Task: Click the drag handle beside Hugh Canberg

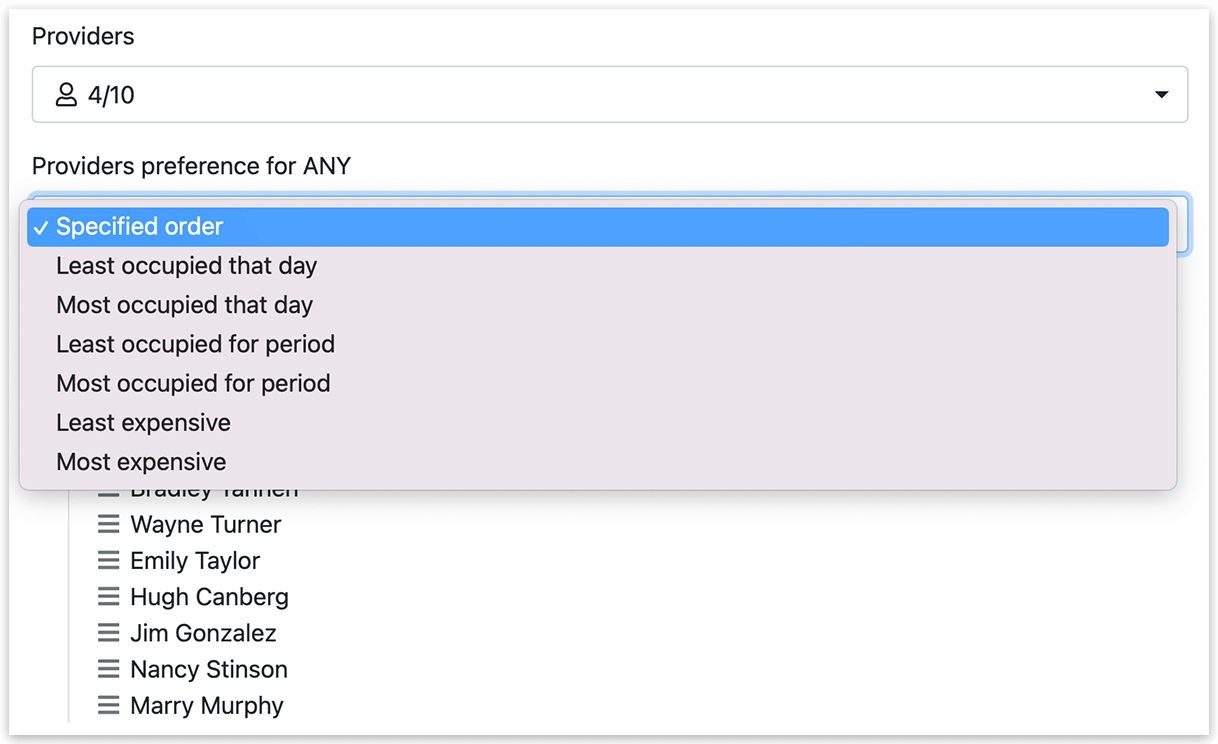Action: (108, 597)
